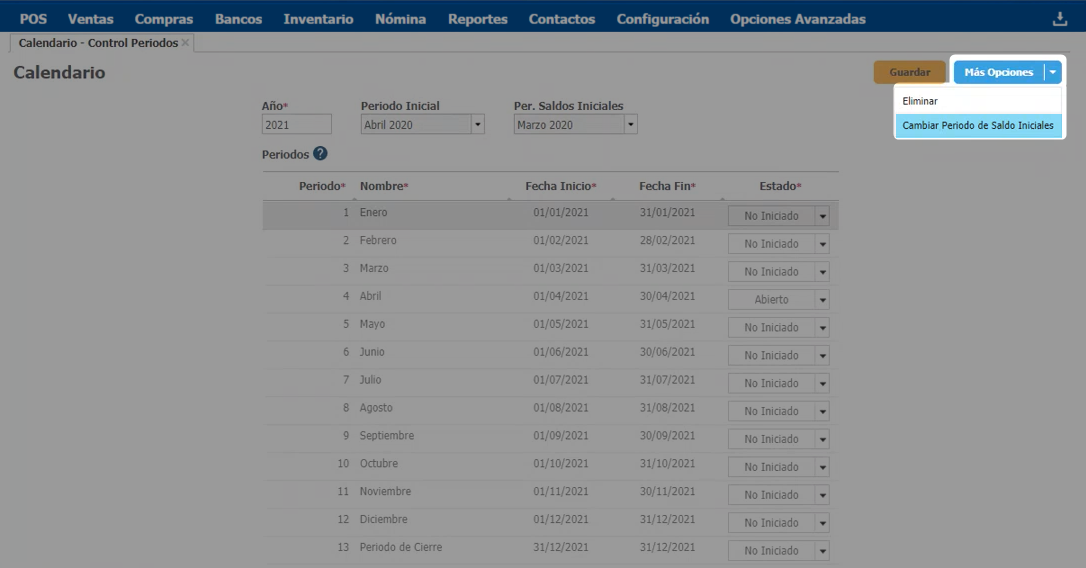Open the Per. Saldos Iniciales dropdown

pyautogui.click(x=630, y=125)
